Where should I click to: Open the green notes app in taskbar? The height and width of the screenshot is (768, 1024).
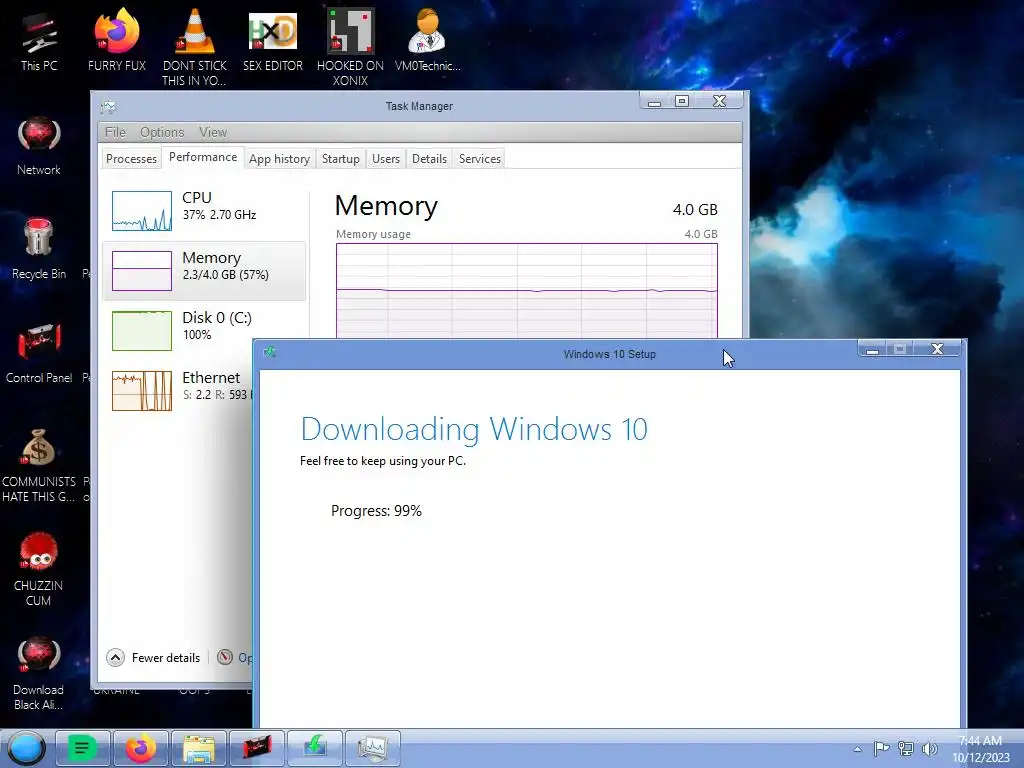point(82,748)
